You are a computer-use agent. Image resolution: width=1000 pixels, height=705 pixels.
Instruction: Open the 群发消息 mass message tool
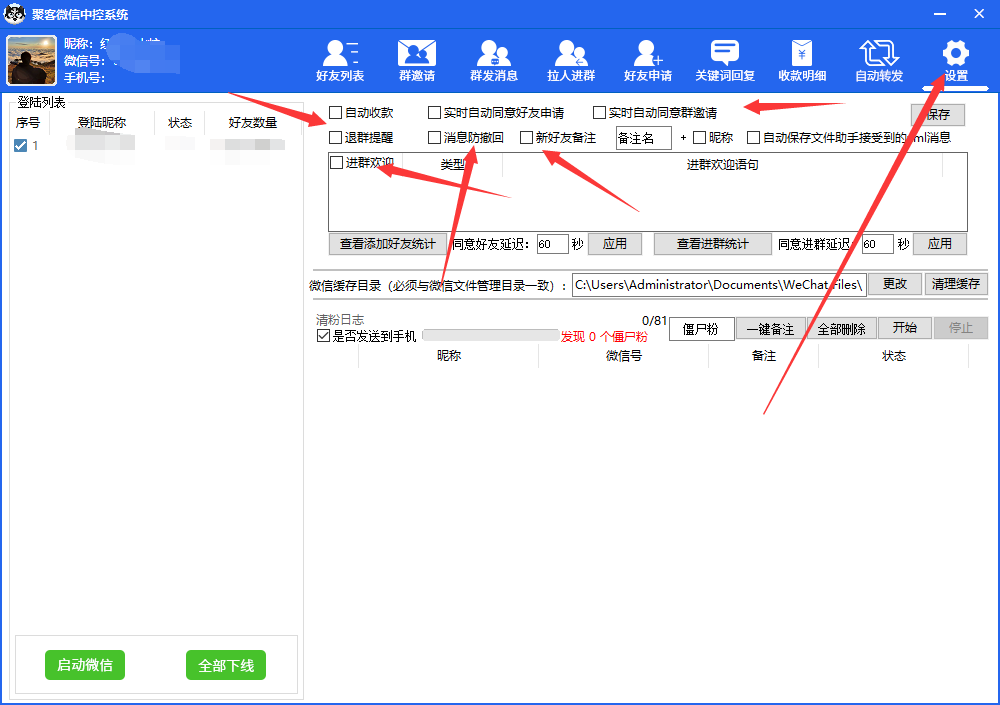click(493, 60)
